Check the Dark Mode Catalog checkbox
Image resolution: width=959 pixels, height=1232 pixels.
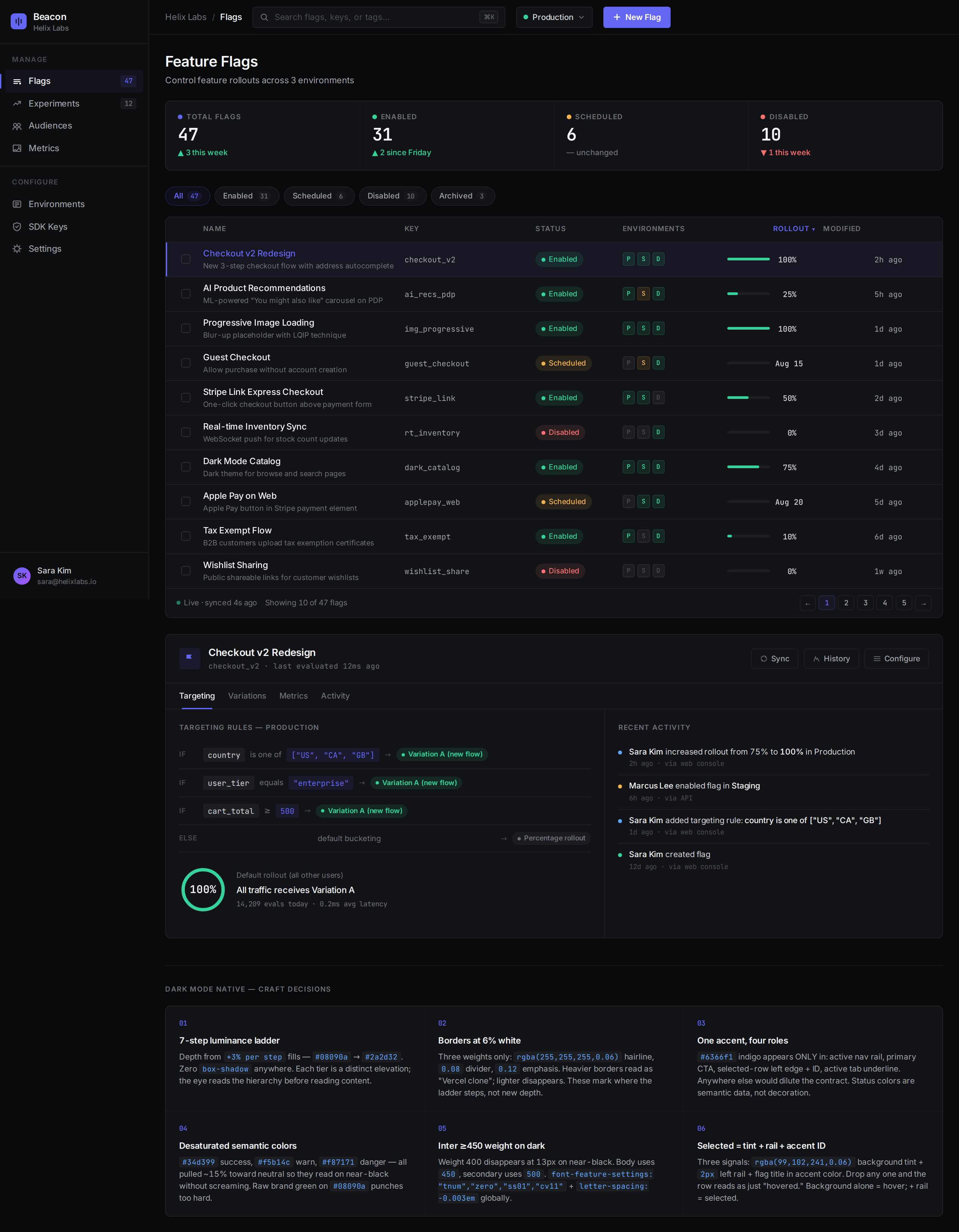pyautogui.click(x=185, y=467)
